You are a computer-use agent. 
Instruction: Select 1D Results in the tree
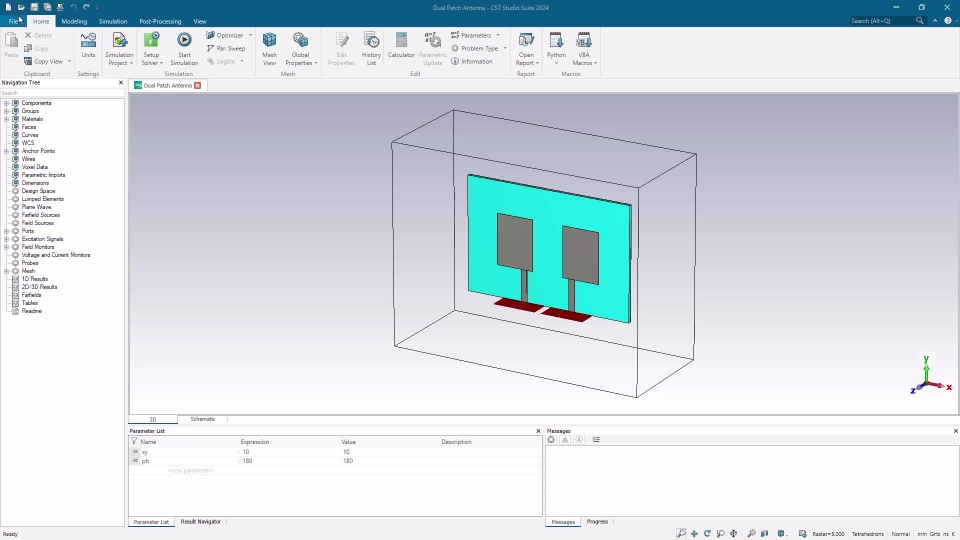35,279
